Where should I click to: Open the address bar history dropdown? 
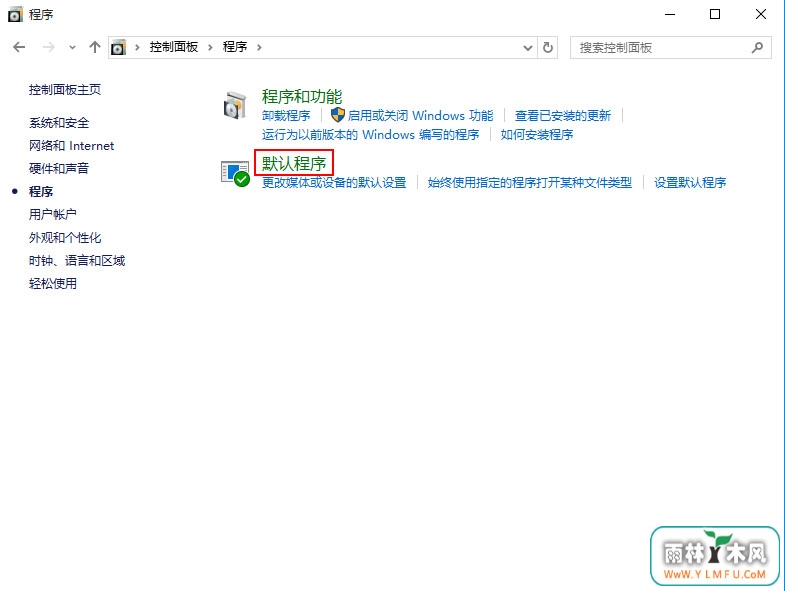pos(528,48)
